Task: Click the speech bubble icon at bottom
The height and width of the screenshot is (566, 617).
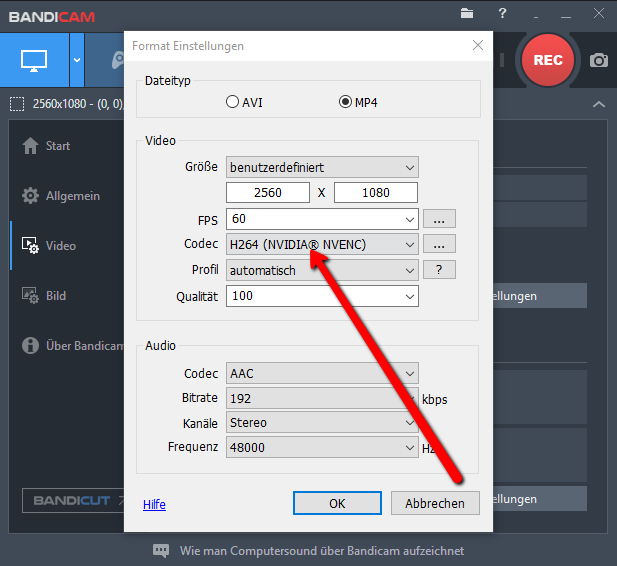Action: pyautogui.click(x=161, y=550)
